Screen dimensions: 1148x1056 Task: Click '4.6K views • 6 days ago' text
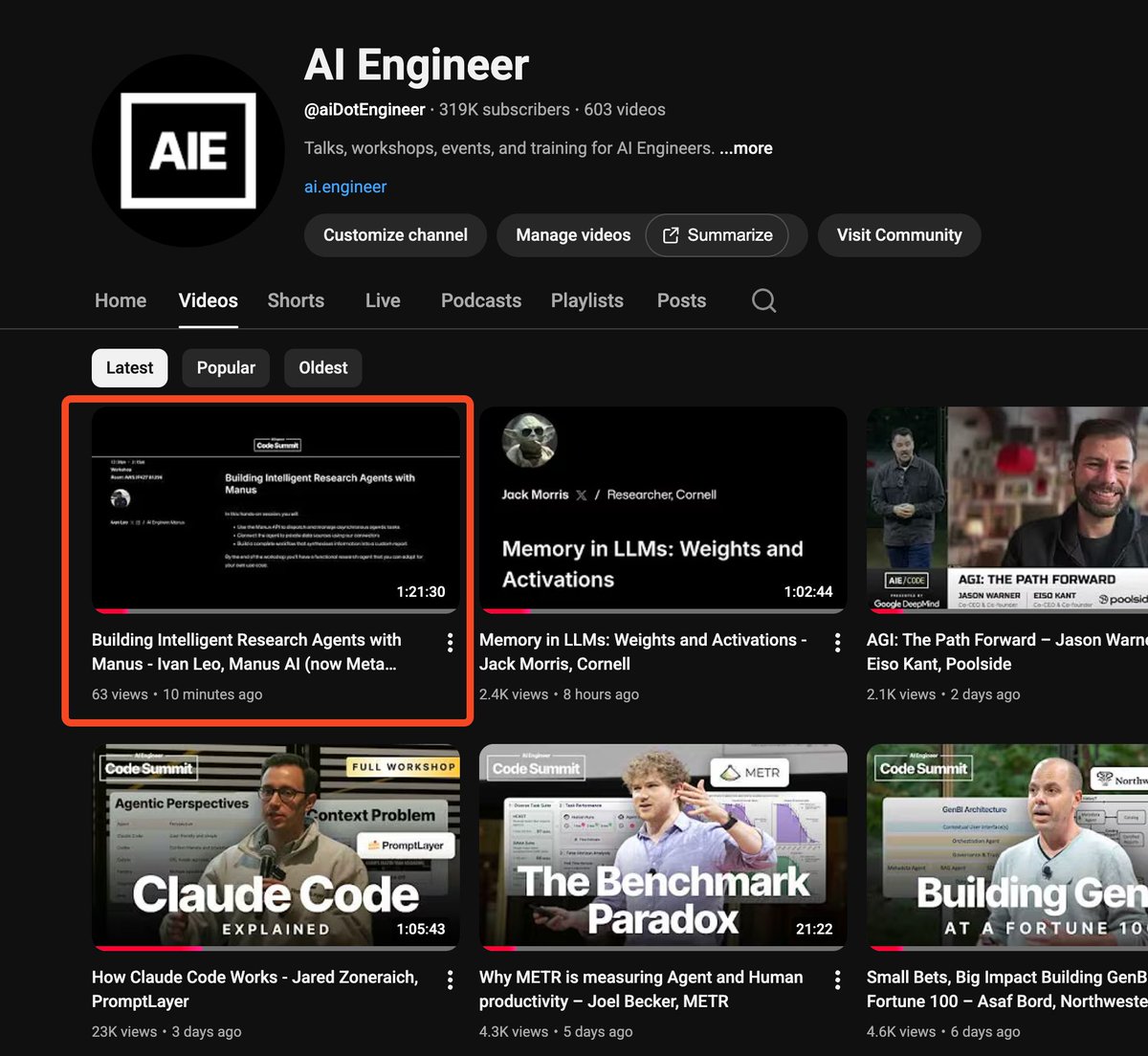click(943, 1032)
